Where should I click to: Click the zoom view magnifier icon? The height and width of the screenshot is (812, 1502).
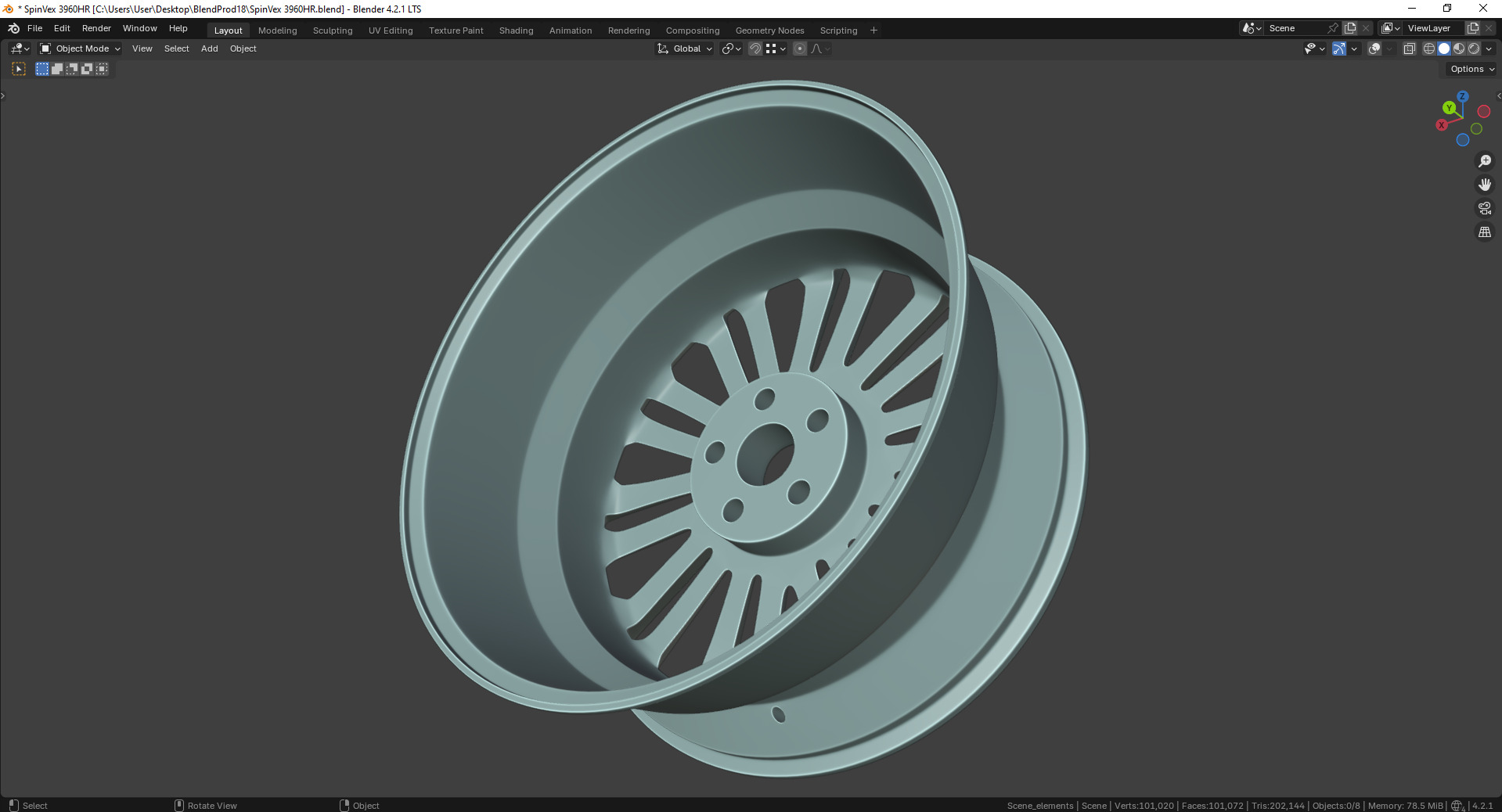coord(1485,161)
